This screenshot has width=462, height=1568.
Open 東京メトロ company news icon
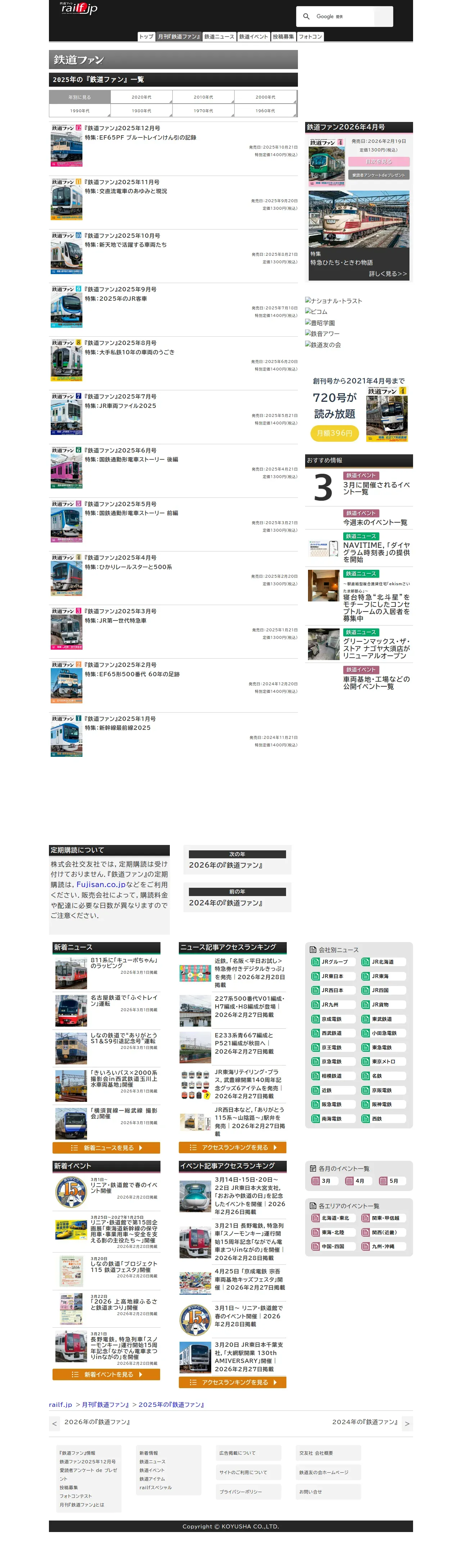pyautogui.click(x=365, y=1062)
